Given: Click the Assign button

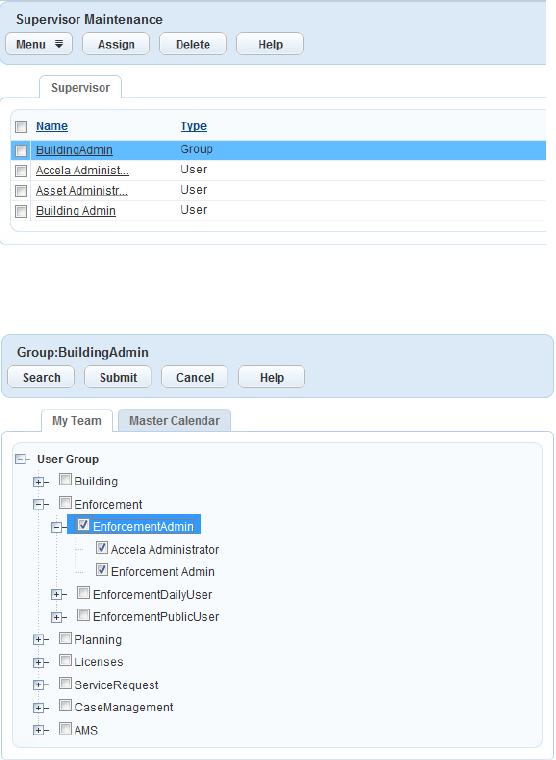Looking at the screenshot, I should click(116, 44).
